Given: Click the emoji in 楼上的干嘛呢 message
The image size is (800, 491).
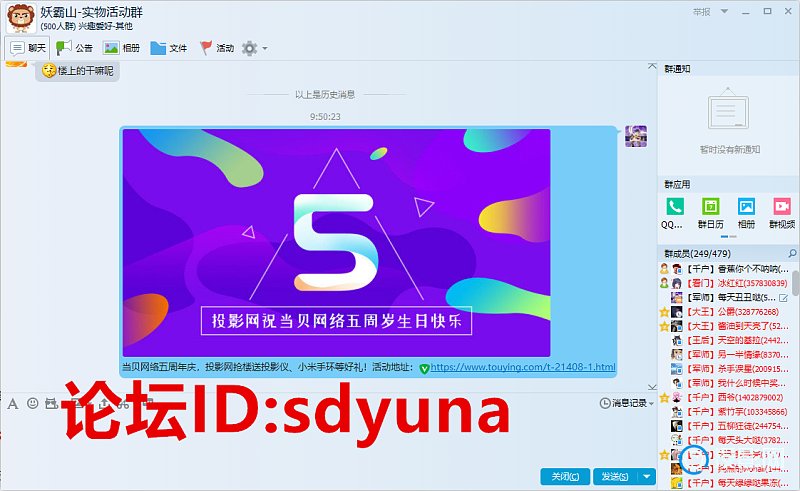Looking at the screenshot, I should pyautogui.click(x=49, y=70).
